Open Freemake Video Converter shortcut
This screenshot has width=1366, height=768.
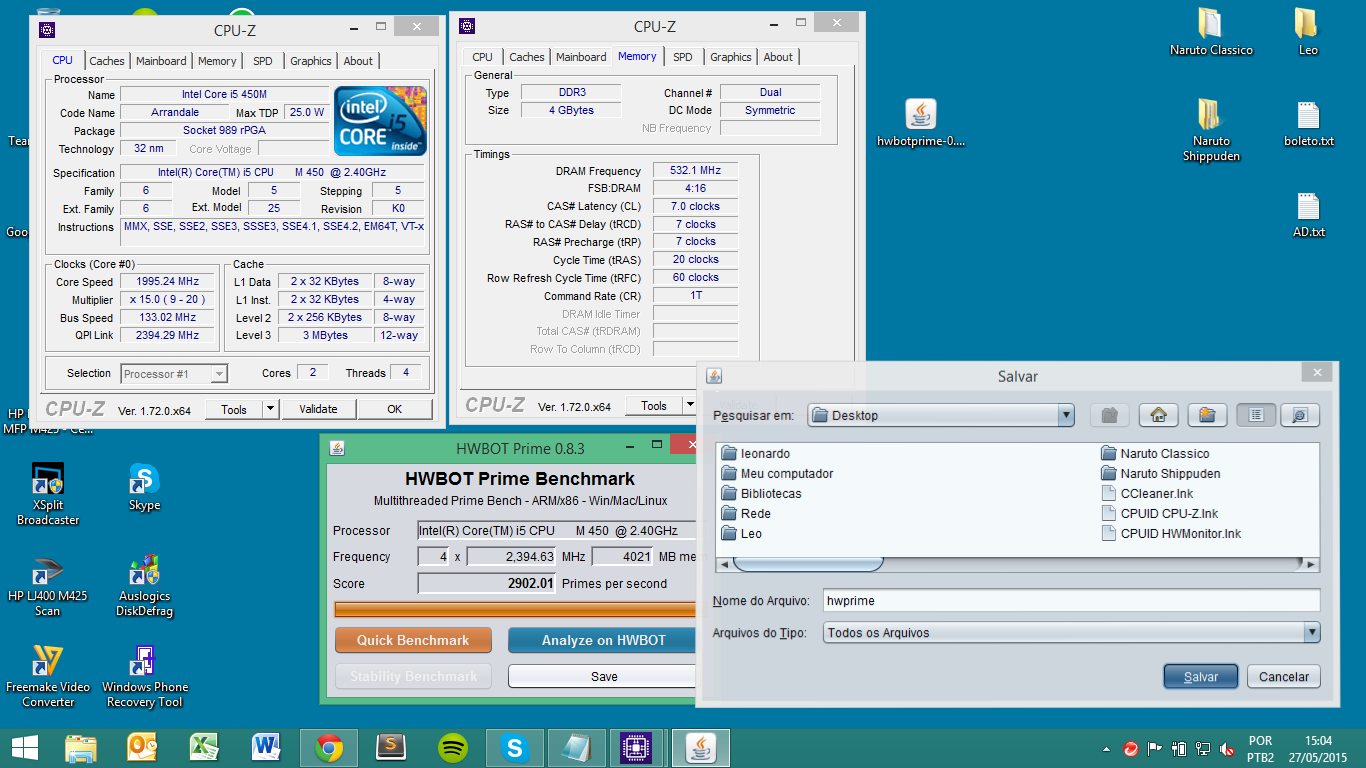coord(48,677)
